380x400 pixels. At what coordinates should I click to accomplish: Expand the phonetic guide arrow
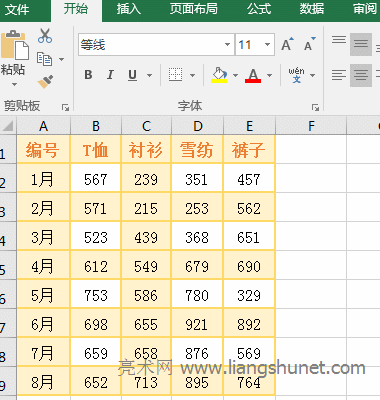point(312,75)
